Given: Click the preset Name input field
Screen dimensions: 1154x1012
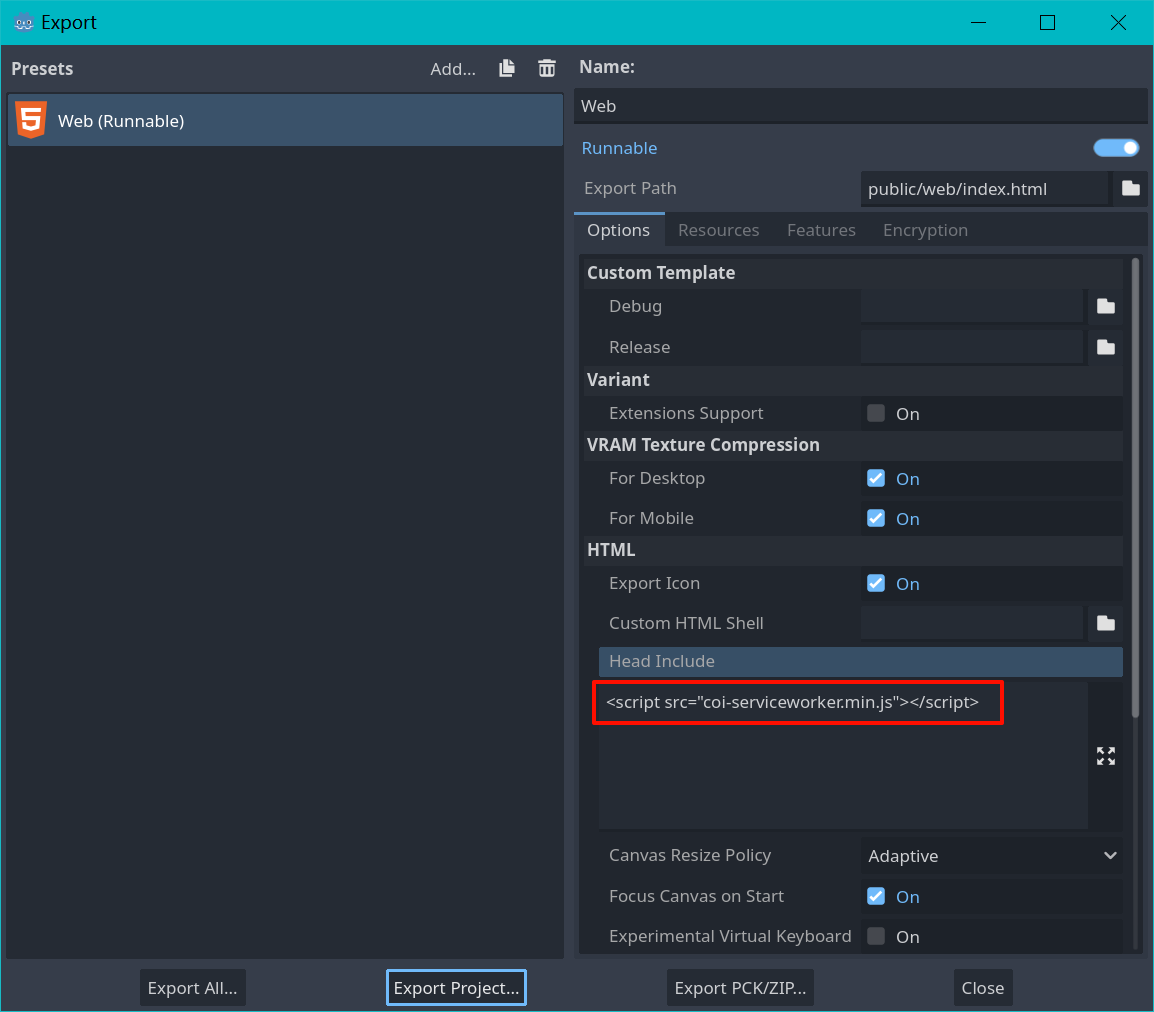Looking at the screenshot, I should point(860,106).
